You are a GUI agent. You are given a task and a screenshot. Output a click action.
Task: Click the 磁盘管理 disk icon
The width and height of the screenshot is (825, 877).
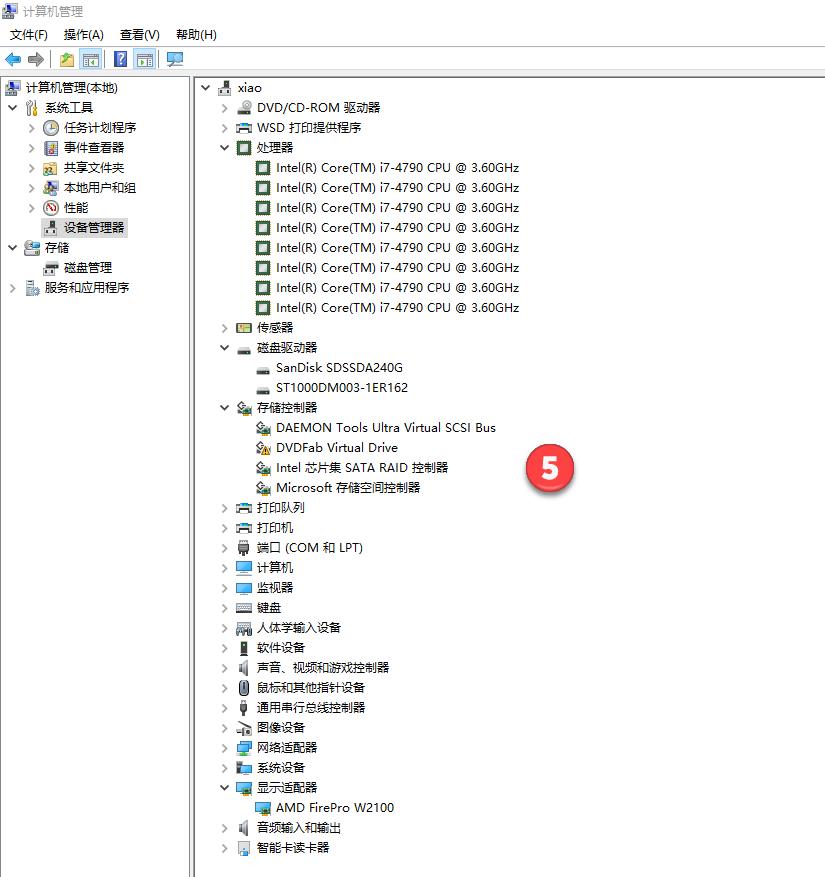(x=51, y=268)
